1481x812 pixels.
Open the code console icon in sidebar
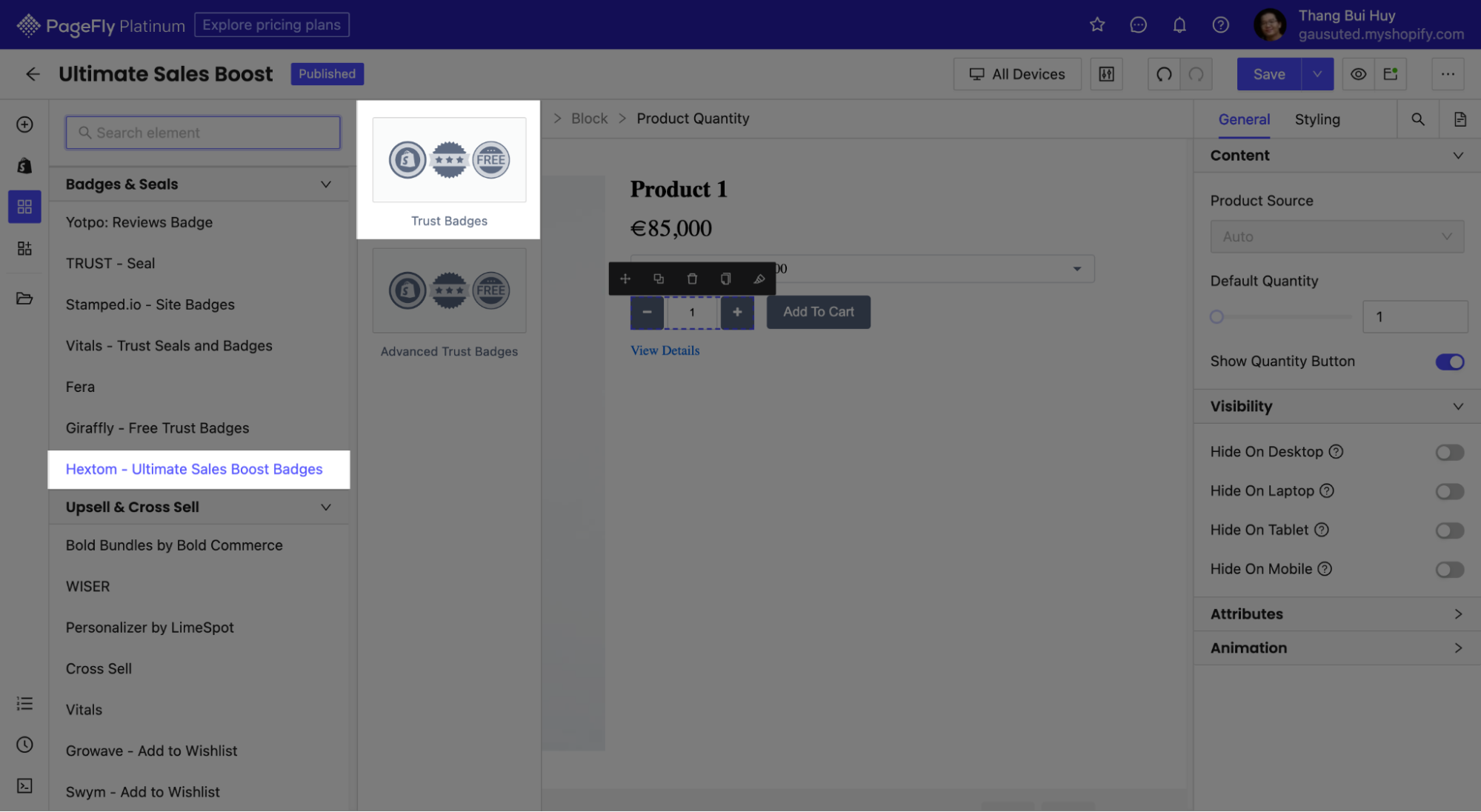[24, 786]
